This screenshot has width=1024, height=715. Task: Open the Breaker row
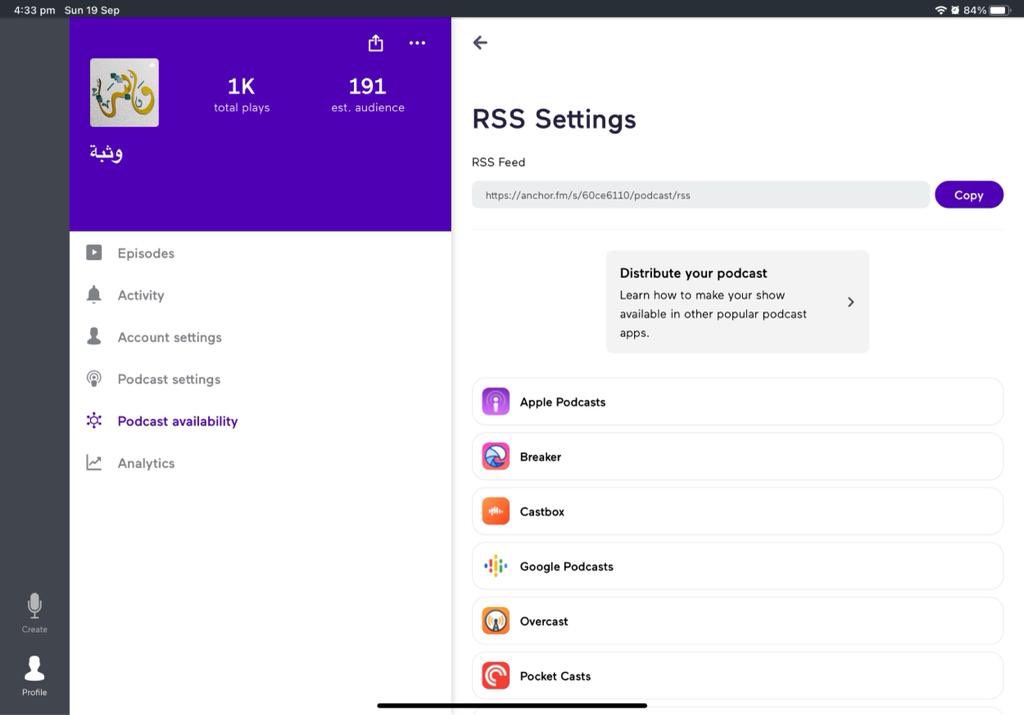click(x=737, y=456)
